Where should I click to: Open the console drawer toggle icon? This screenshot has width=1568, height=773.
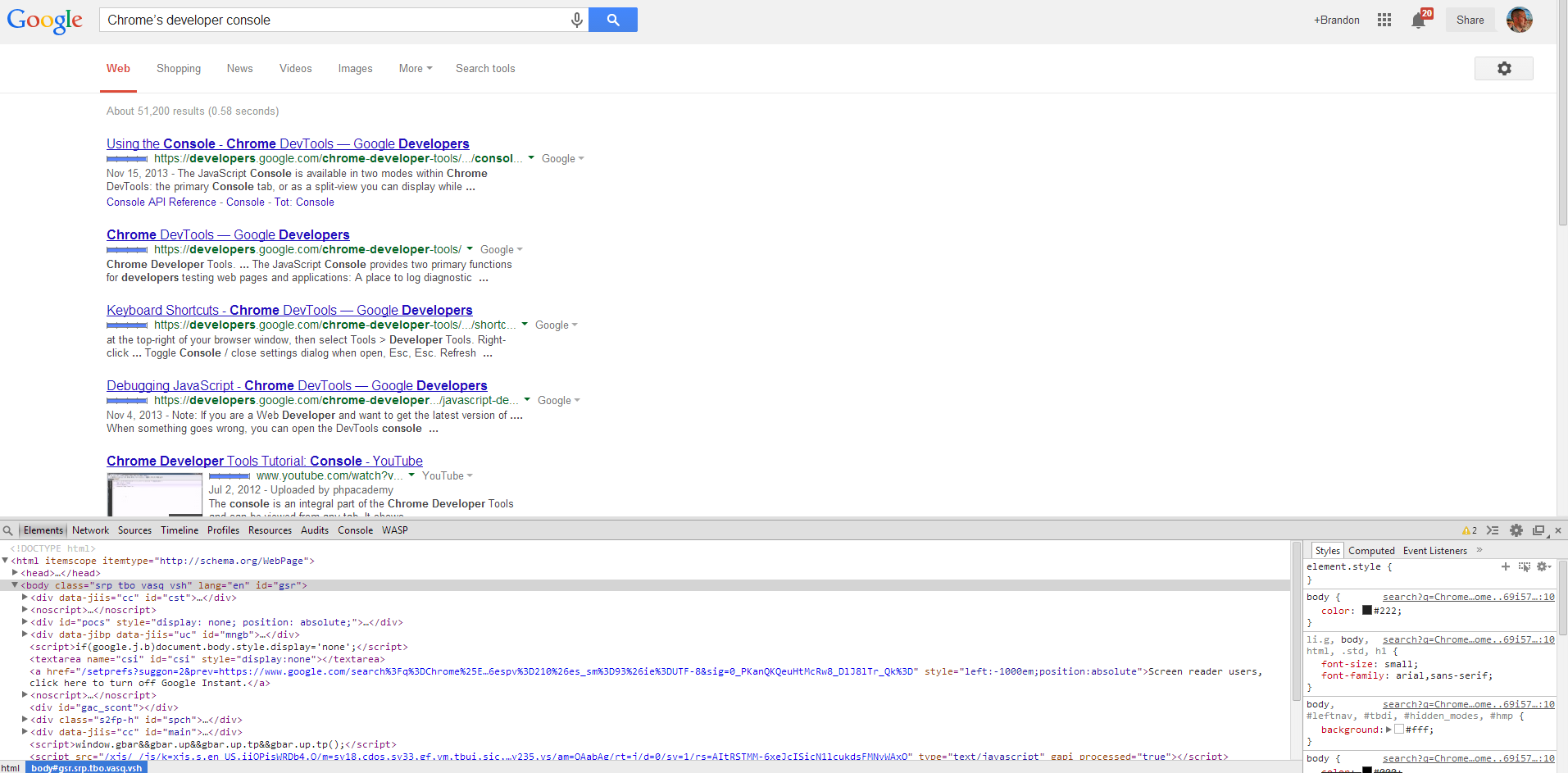click(1493, 530)
